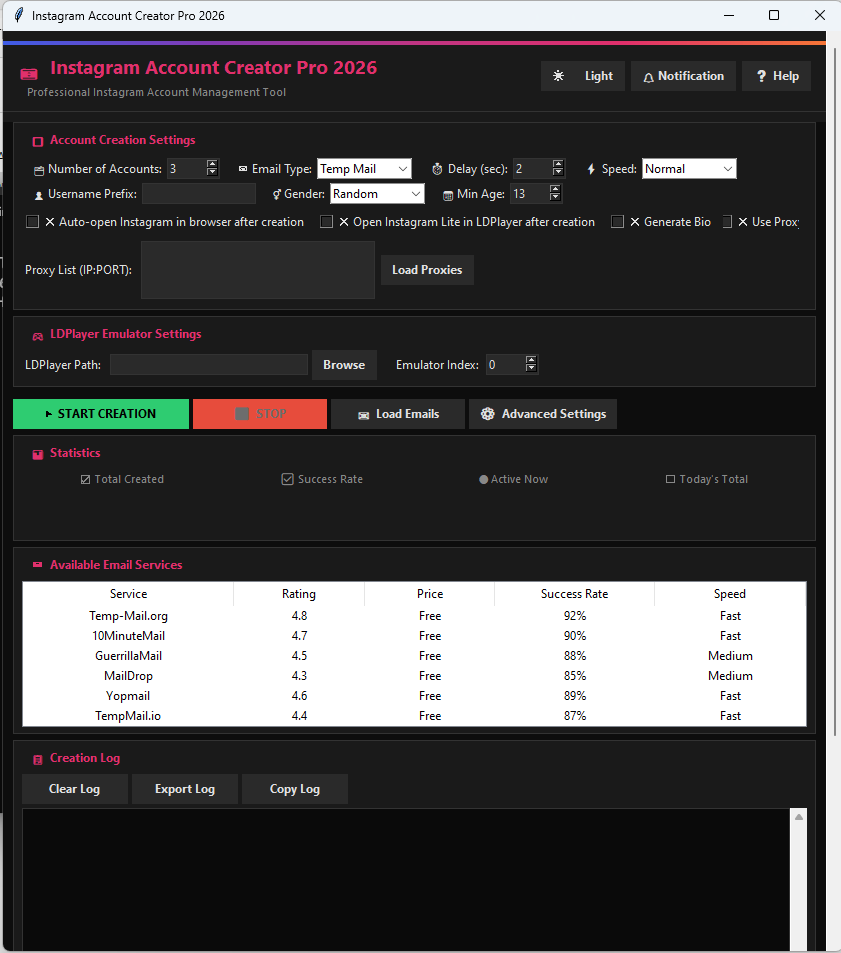Image resolution: width=841 pixels, height=953 pixels.
Task: Click the Available Email Services mail icon
Action: pos(38,565)
